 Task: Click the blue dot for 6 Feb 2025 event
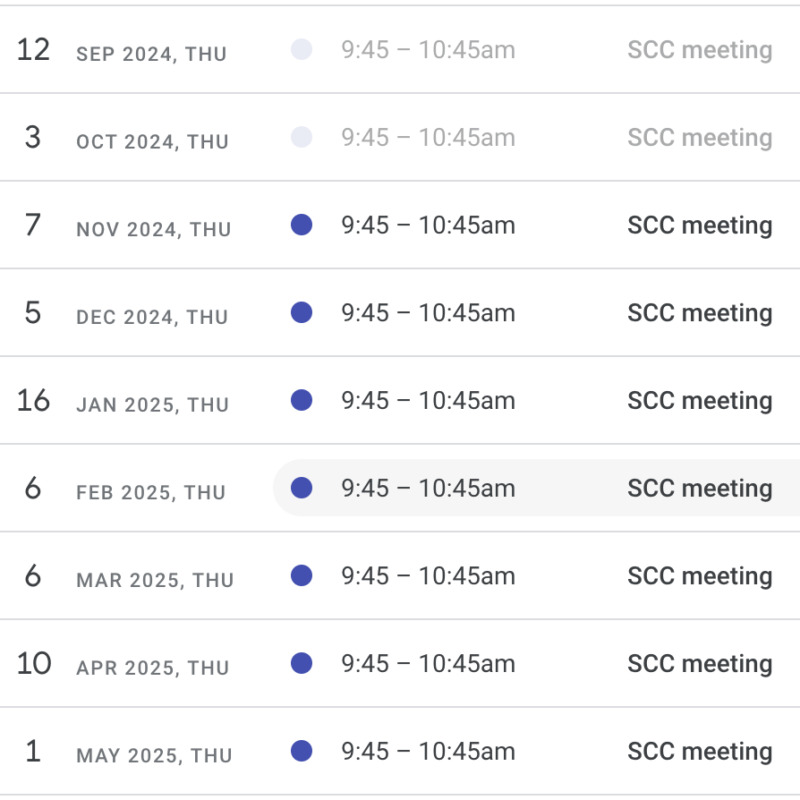coord(302,488)
